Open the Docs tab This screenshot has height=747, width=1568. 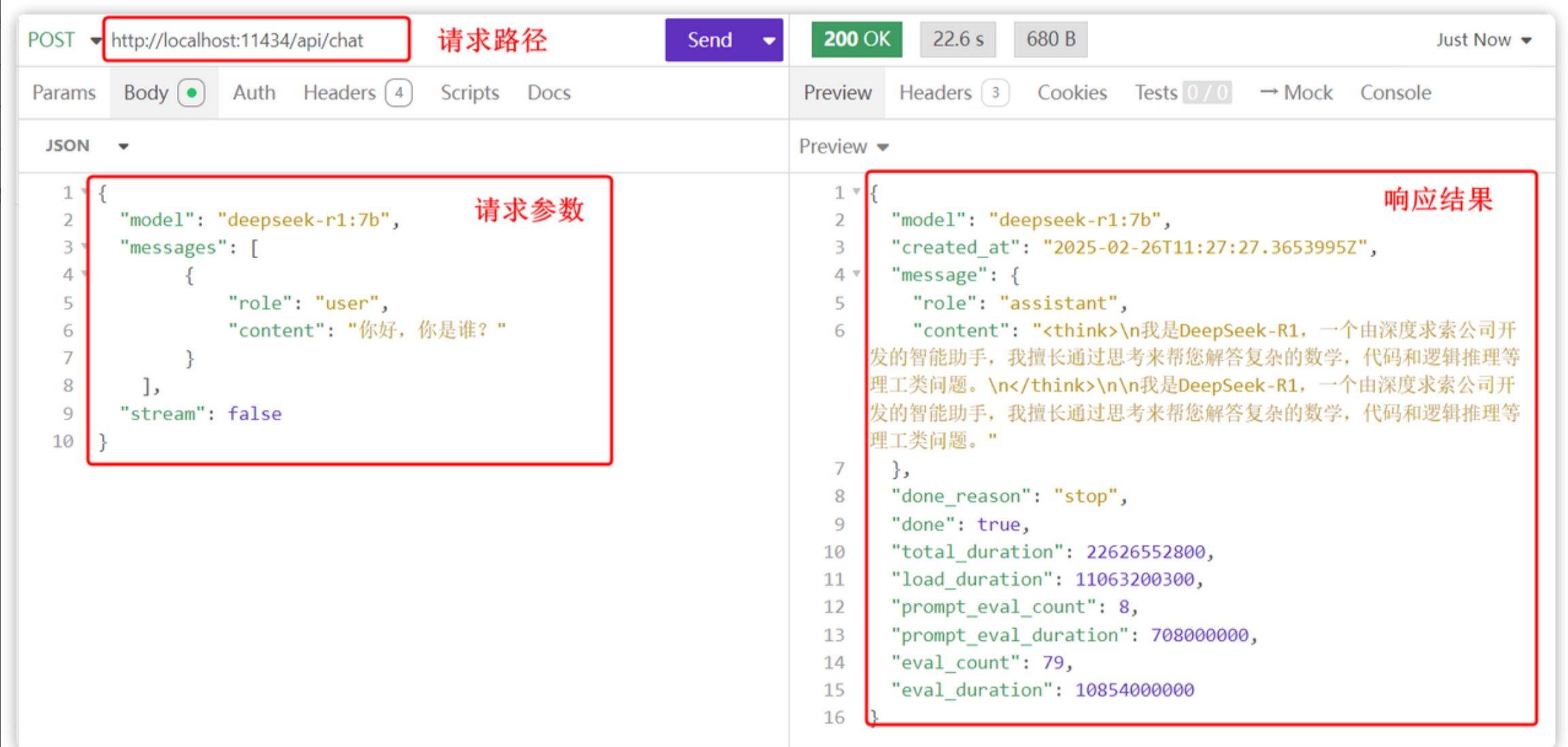click(549, 93)
